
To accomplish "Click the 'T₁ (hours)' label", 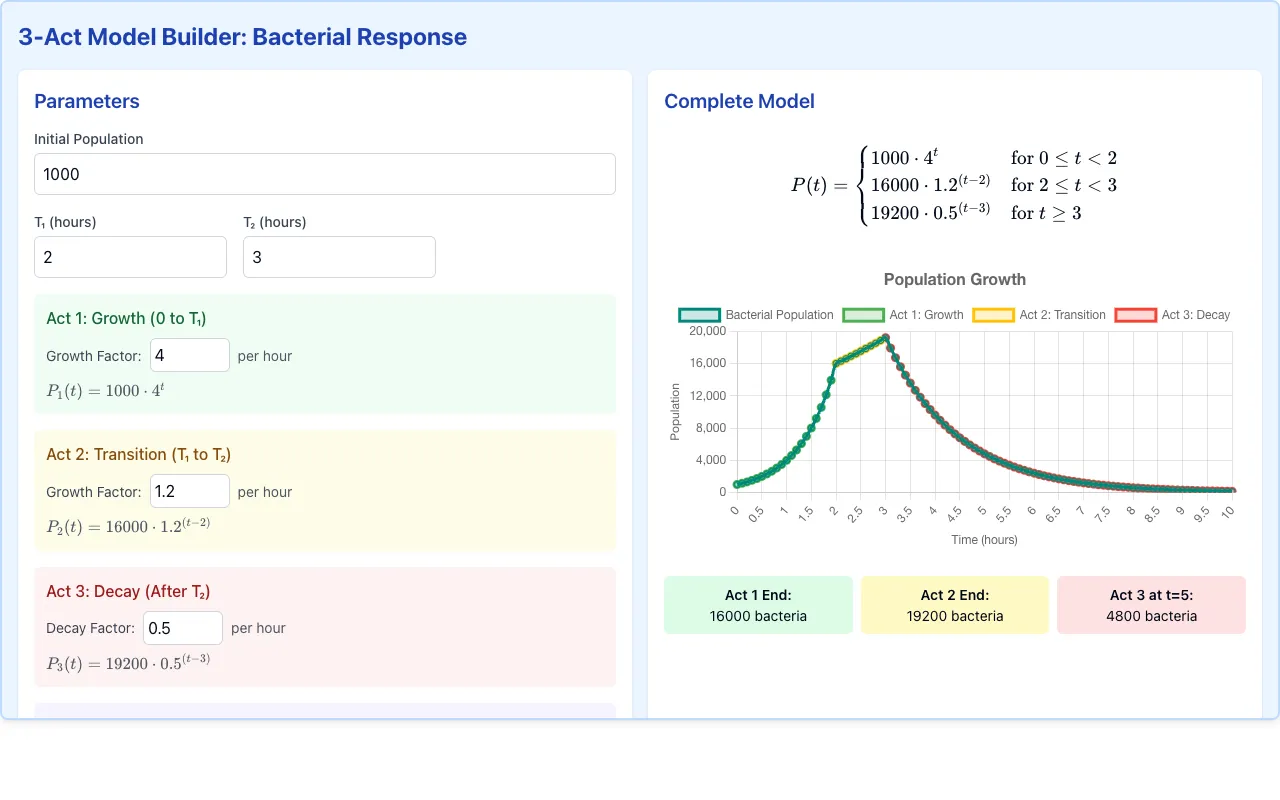I will click(65, 222).
